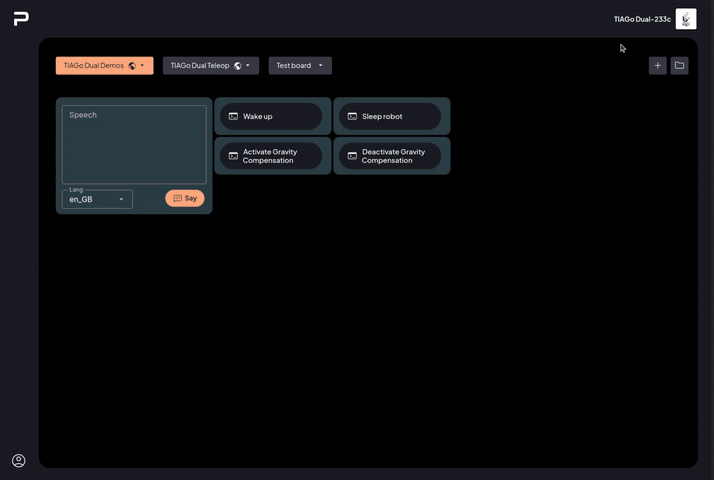Click the globe icon on TIAGo Dual Demos
The width and height of the screenshot is (714, 480).
132,66
